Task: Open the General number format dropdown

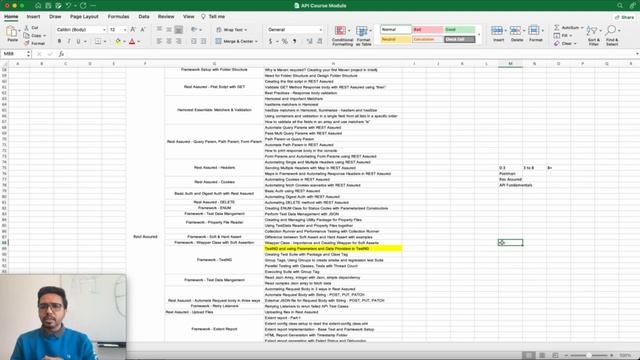Action: click(x=320, y=30)
